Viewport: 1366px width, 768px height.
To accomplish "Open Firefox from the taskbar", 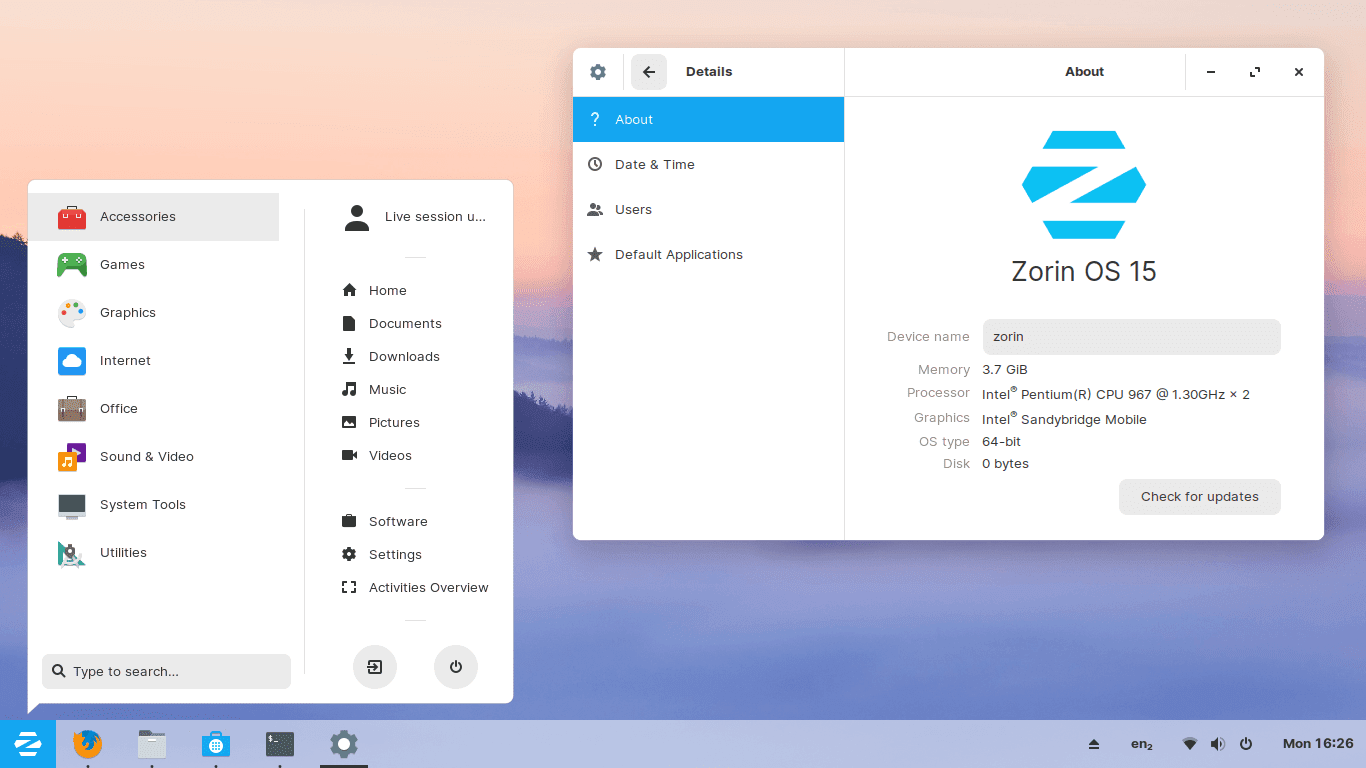I will pos(87,744).
